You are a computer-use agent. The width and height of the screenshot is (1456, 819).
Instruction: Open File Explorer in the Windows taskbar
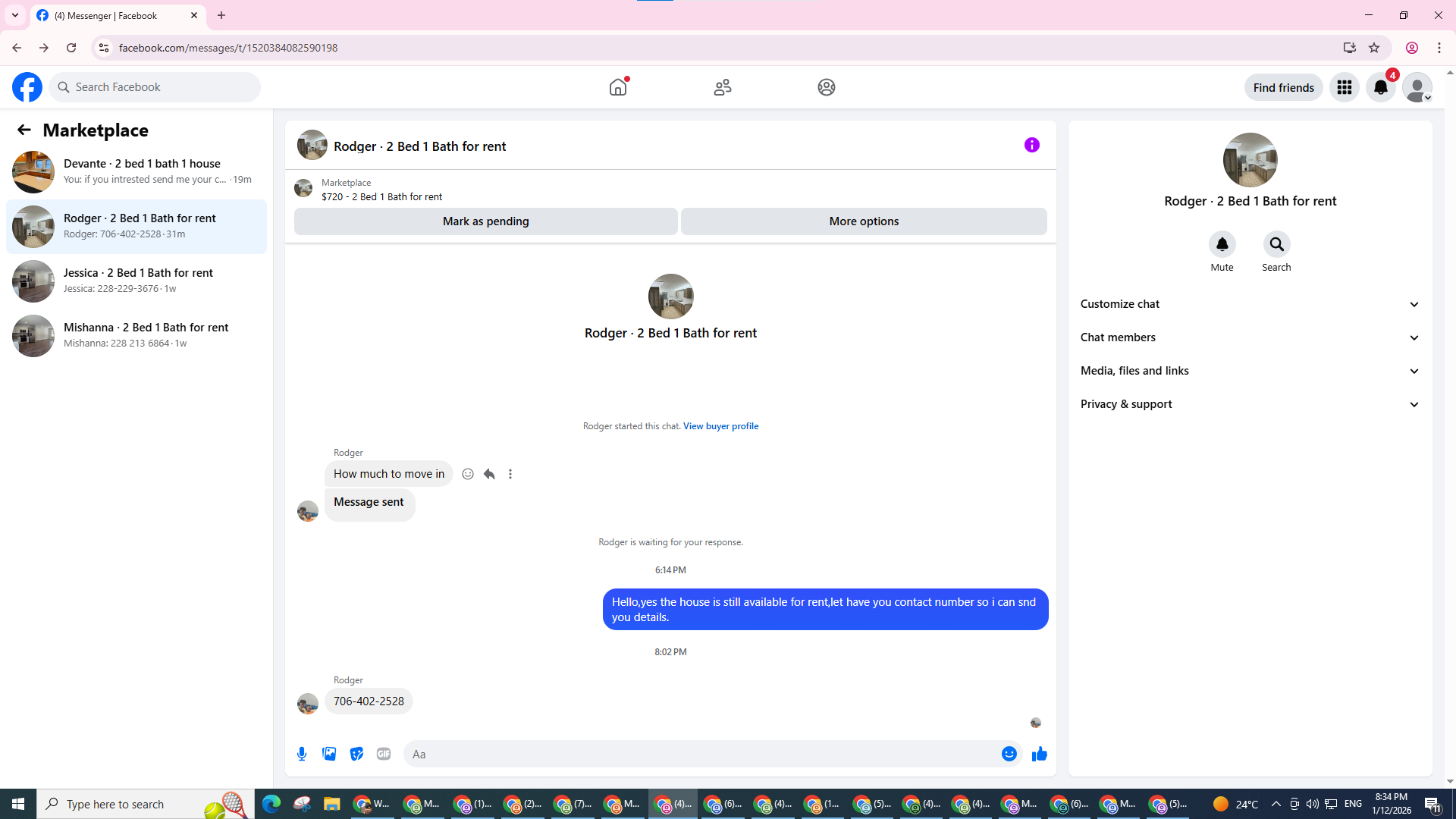point(331,804)
